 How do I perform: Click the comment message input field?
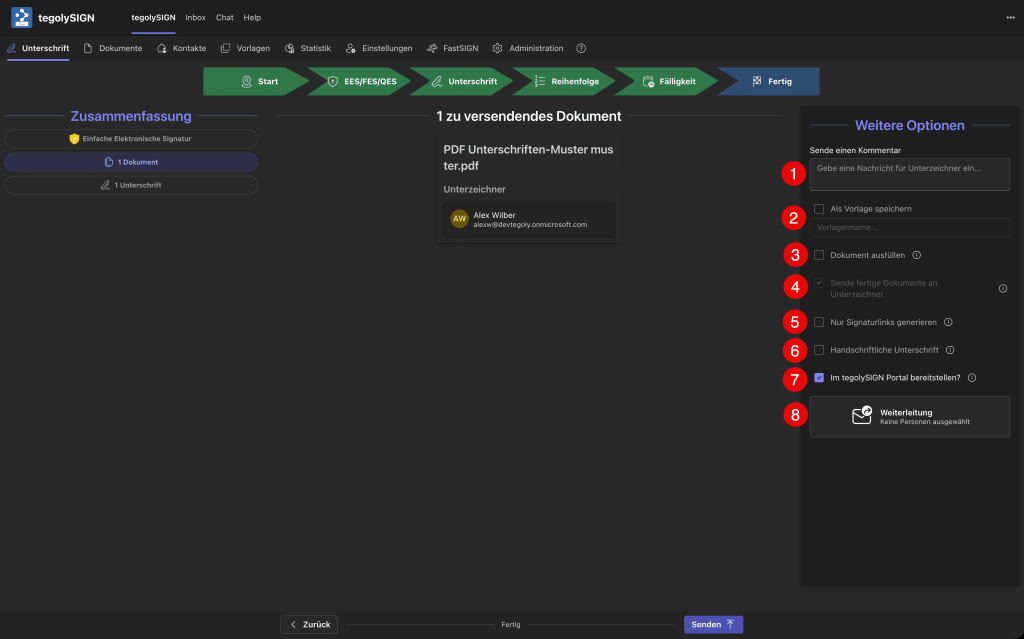click(909, 174)
